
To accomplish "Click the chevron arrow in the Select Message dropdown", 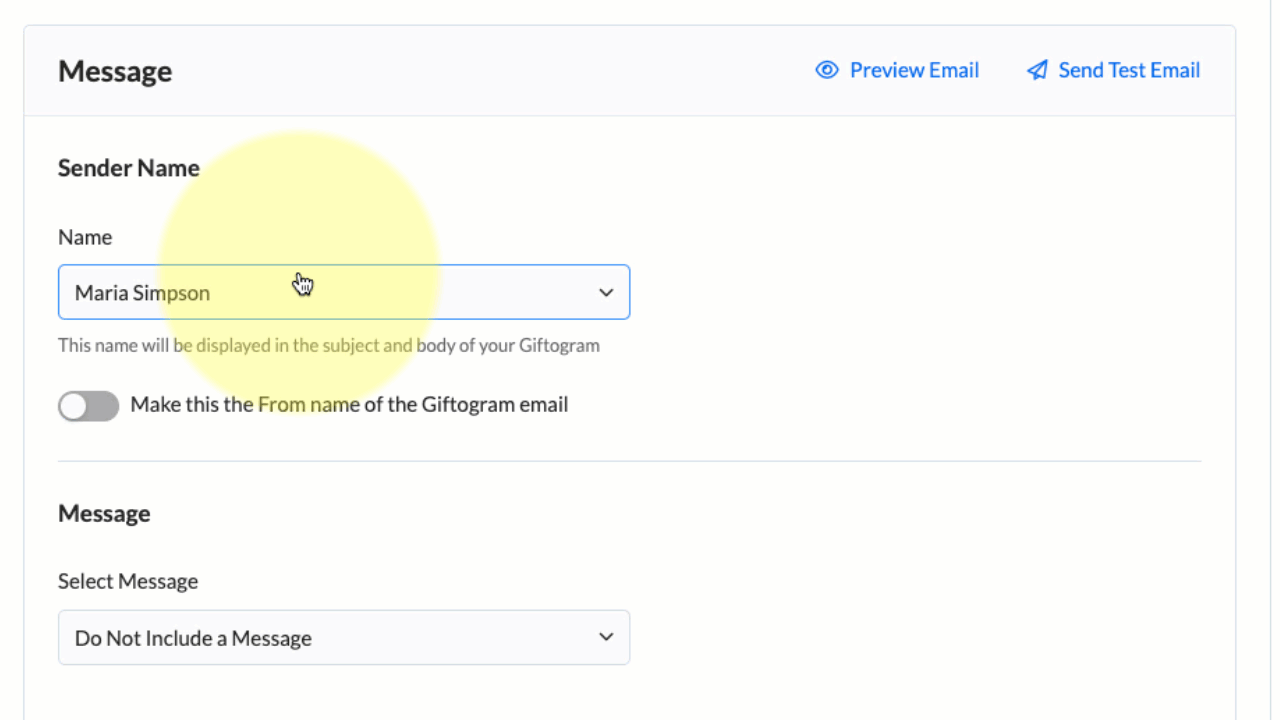I will pyautogui.click(x=606, y=638).
